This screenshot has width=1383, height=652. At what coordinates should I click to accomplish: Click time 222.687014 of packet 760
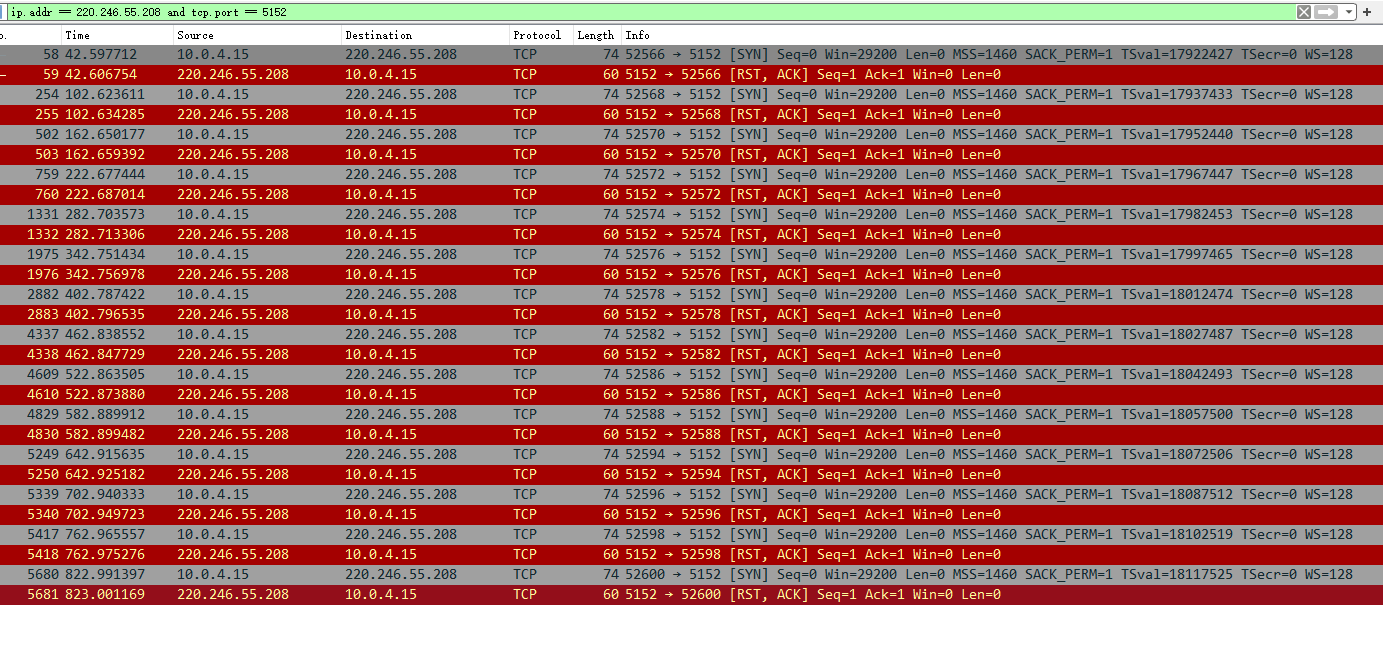(x=105, y=194)
